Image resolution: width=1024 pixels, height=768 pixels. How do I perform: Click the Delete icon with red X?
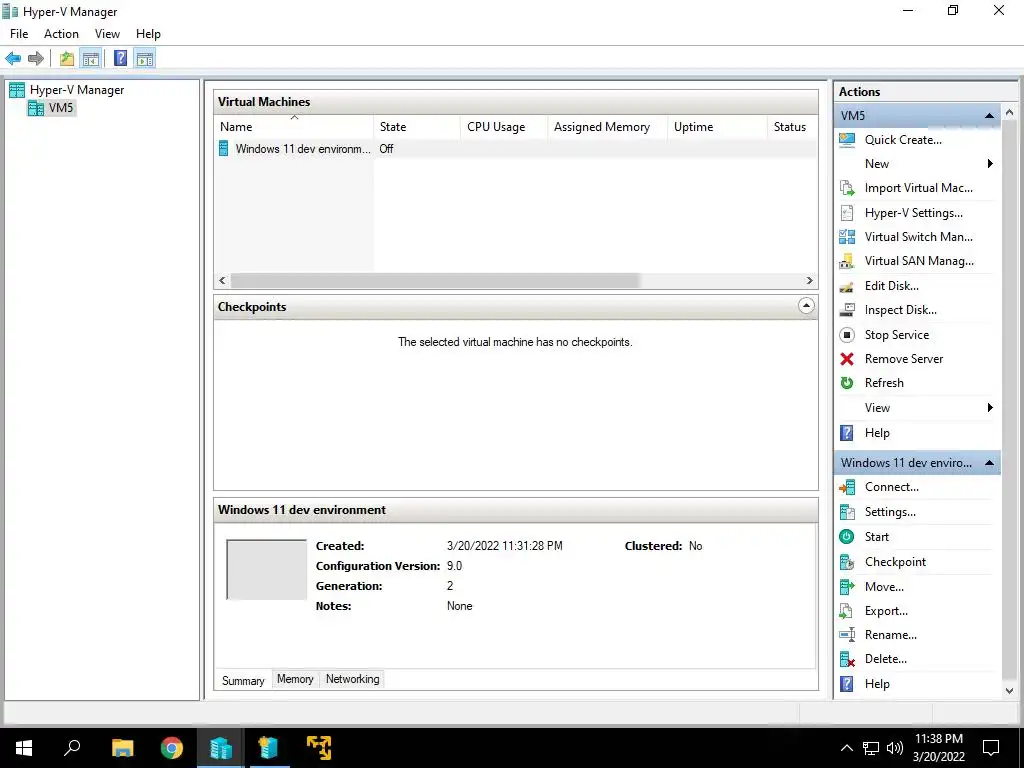tap(847, 660)
